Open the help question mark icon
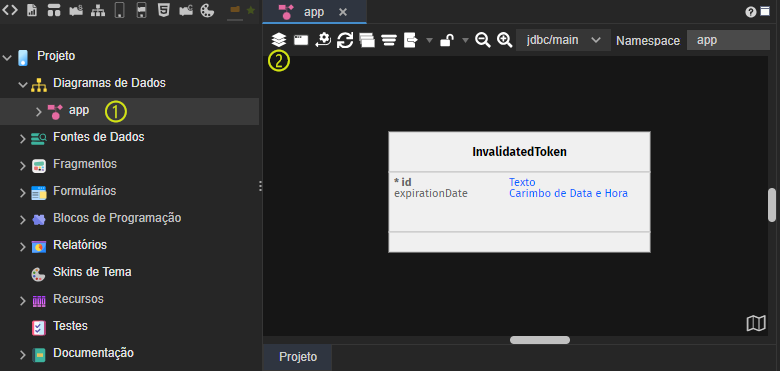780x371 pixels. (x=751, y=12)
